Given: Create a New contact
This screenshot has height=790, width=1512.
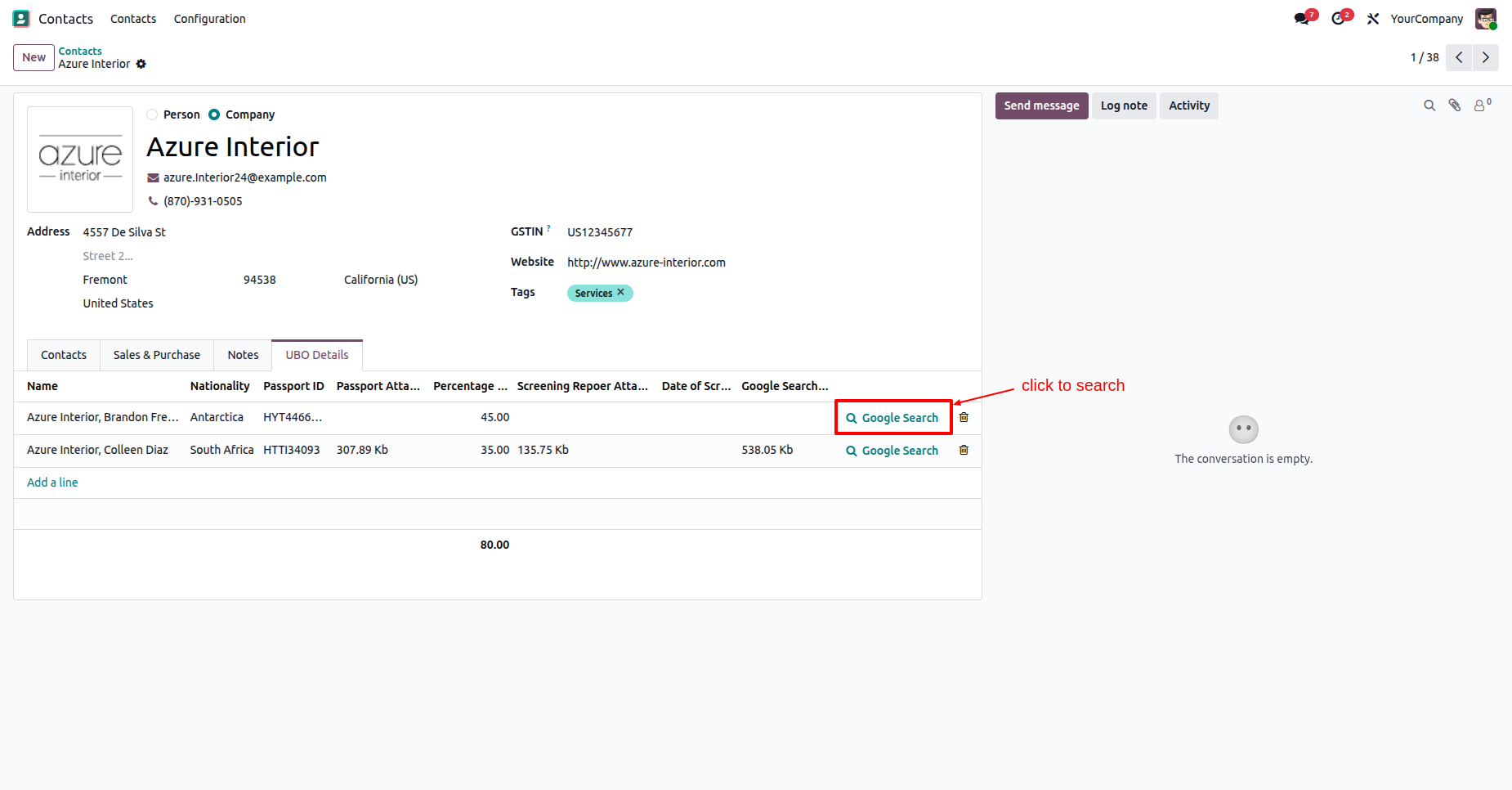Looking at the screenshot, I should point(34,57).
